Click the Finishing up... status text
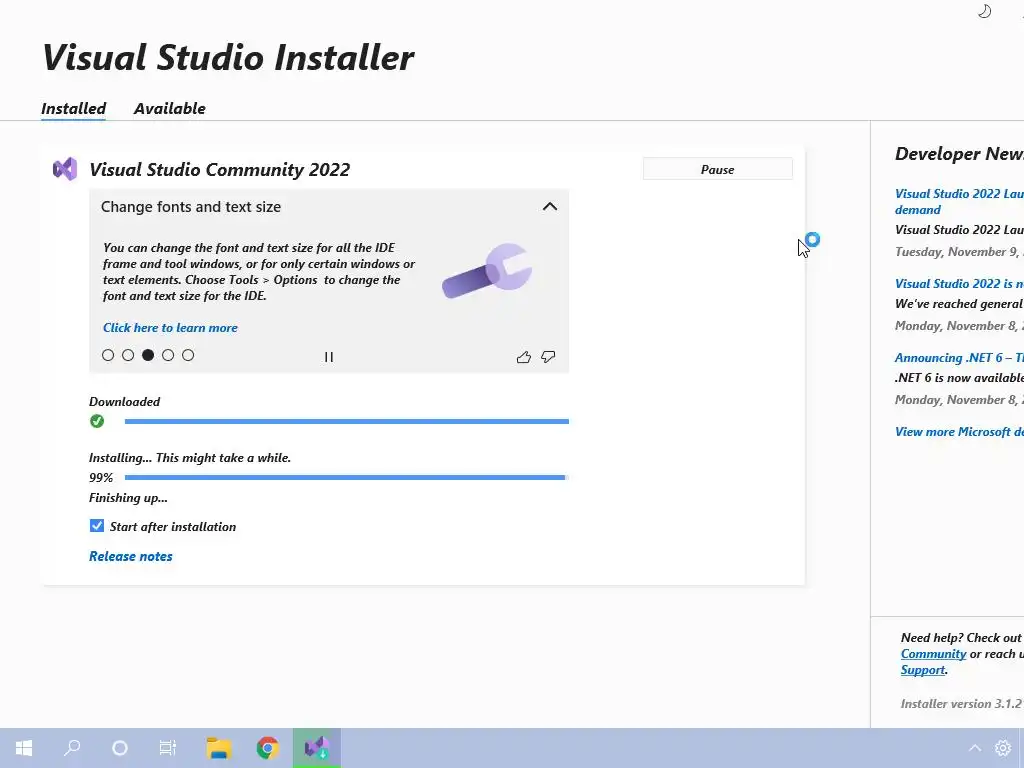The height and width of the screenshot is (768, 1024). [128, 498]
